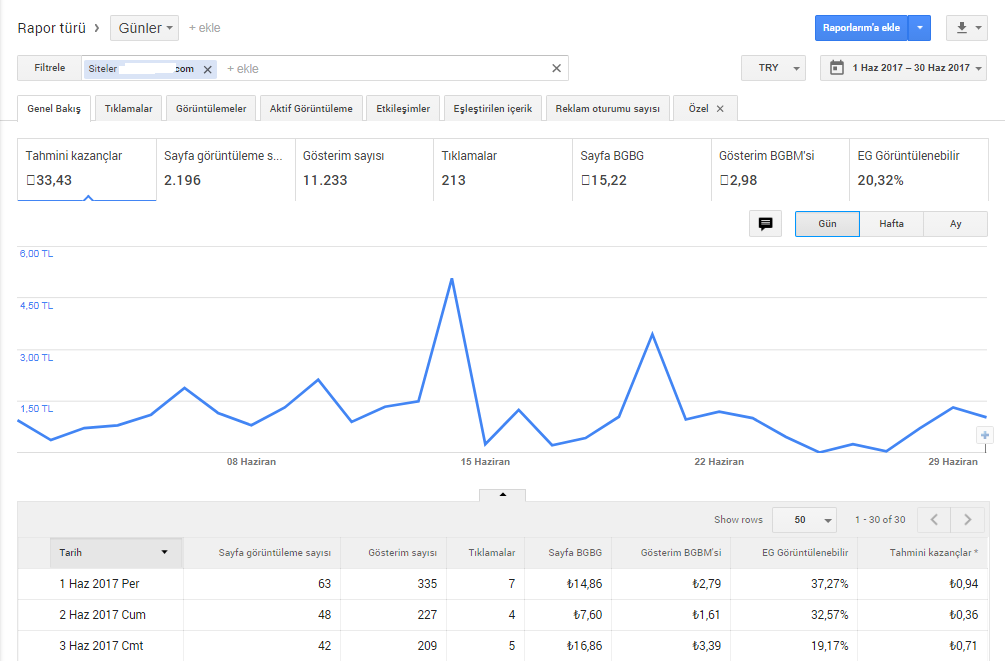Select the EG Görüntülenebilir metric card
This screenshot has height=661, width=1005.
click(919, 170)
